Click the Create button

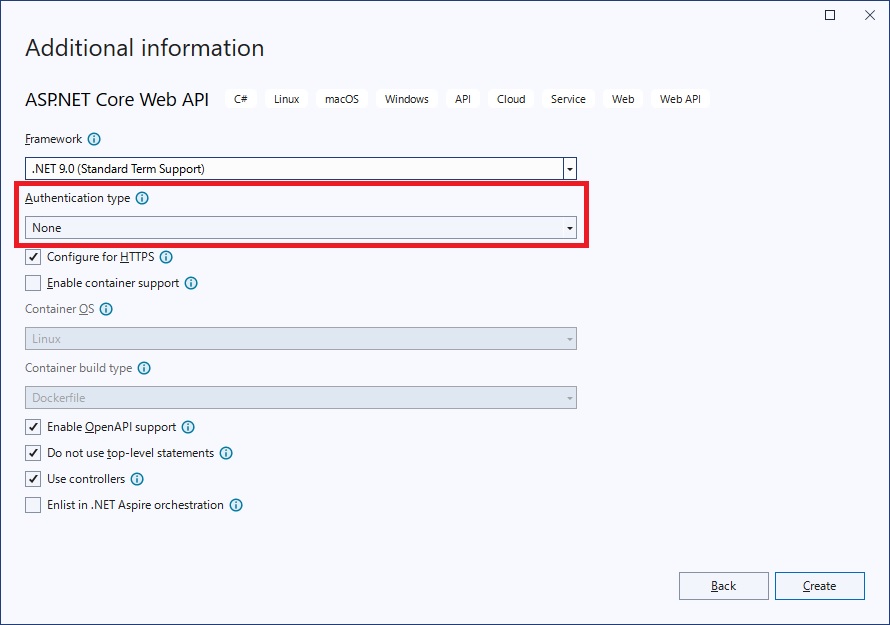point(820,586)
